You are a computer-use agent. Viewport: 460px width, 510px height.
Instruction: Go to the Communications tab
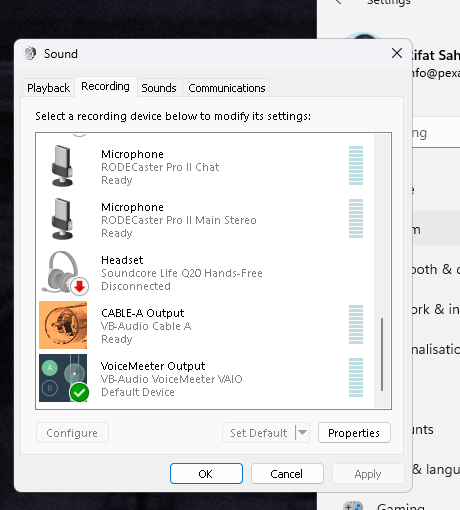[227, 88]
